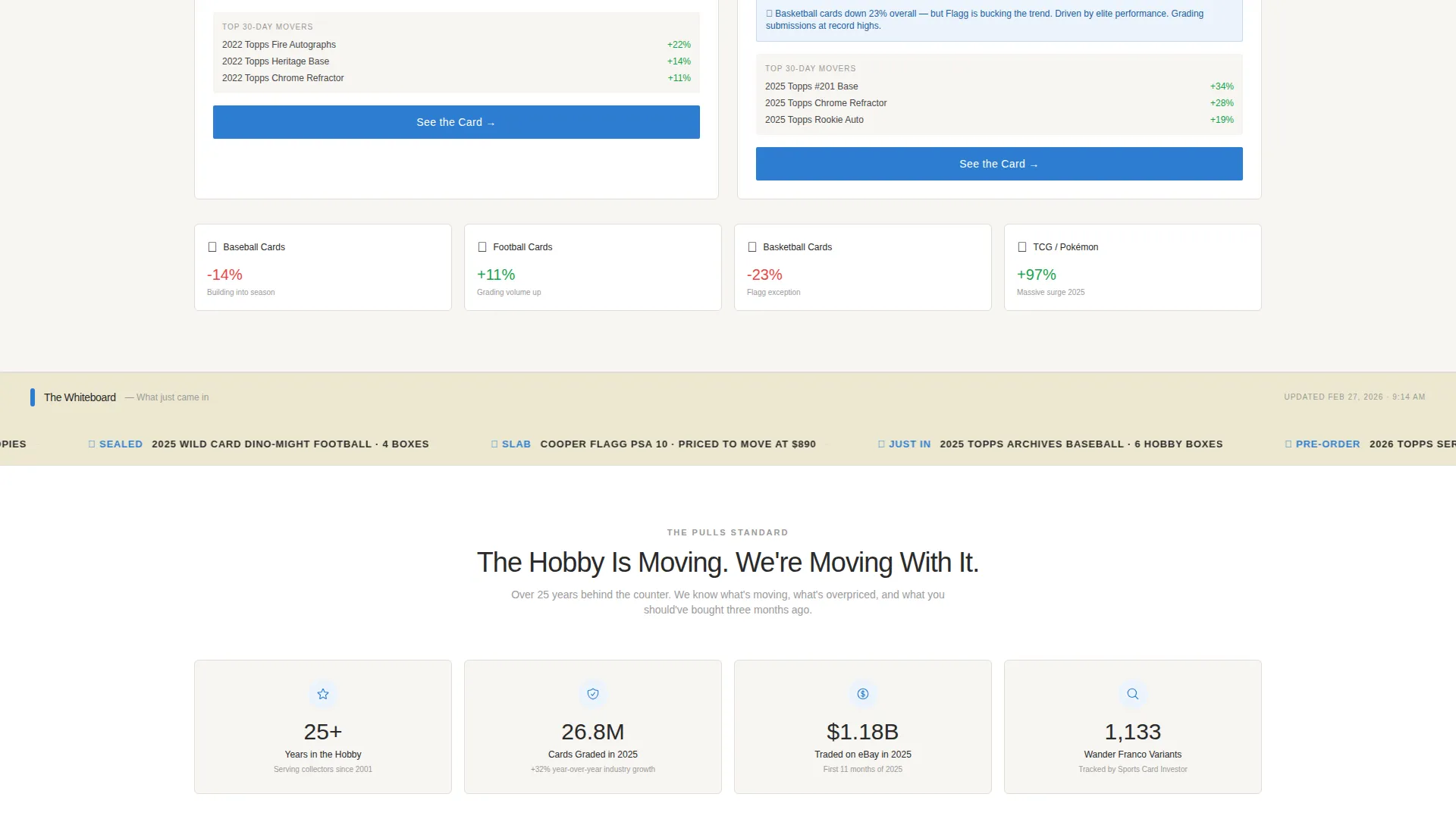Click the Cooper Flagg PSA 10 ticker item
This screenshot has width=1456, height=819.
pyautogui.click(x=654, y=444)
